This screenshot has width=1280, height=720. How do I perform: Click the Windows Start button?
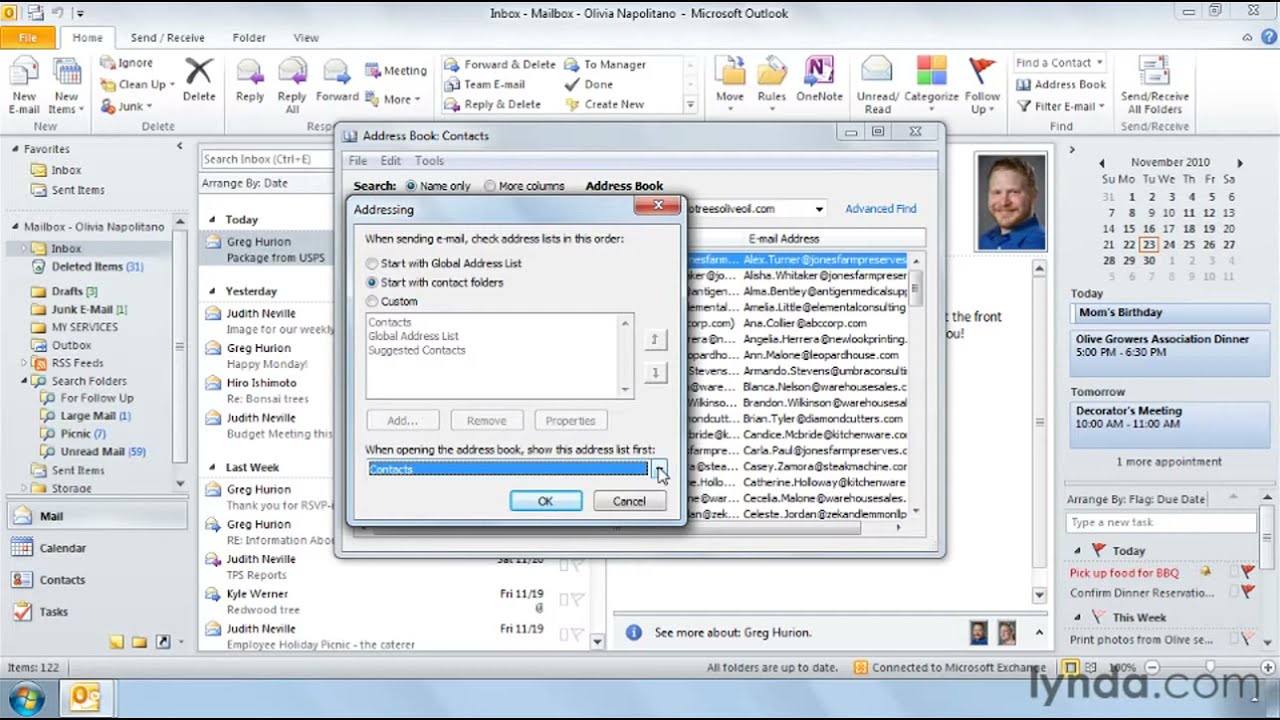(x=27, y=697)
